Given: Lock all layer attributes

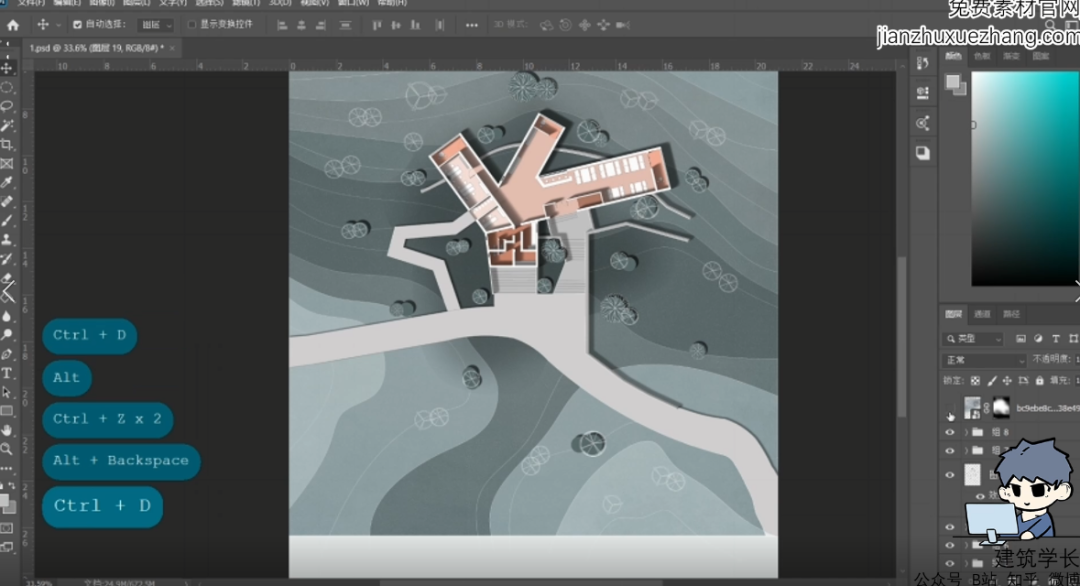Looking at the screenshot, I should pos(1039,380).
